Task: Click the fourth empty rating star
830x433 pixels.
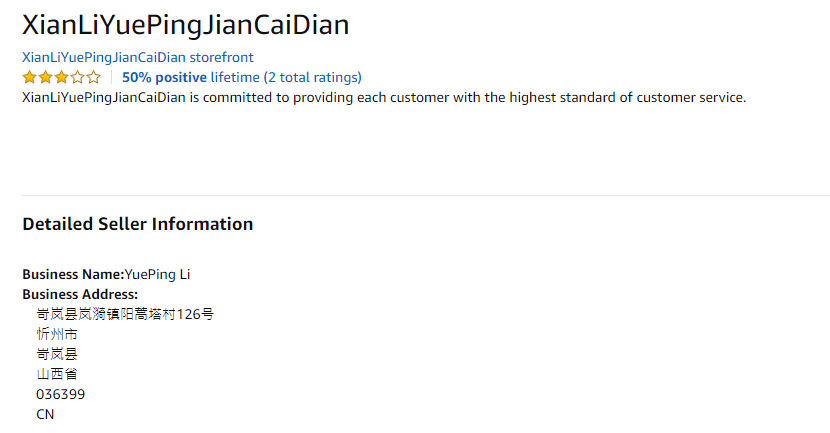Action: pos(77,77)
